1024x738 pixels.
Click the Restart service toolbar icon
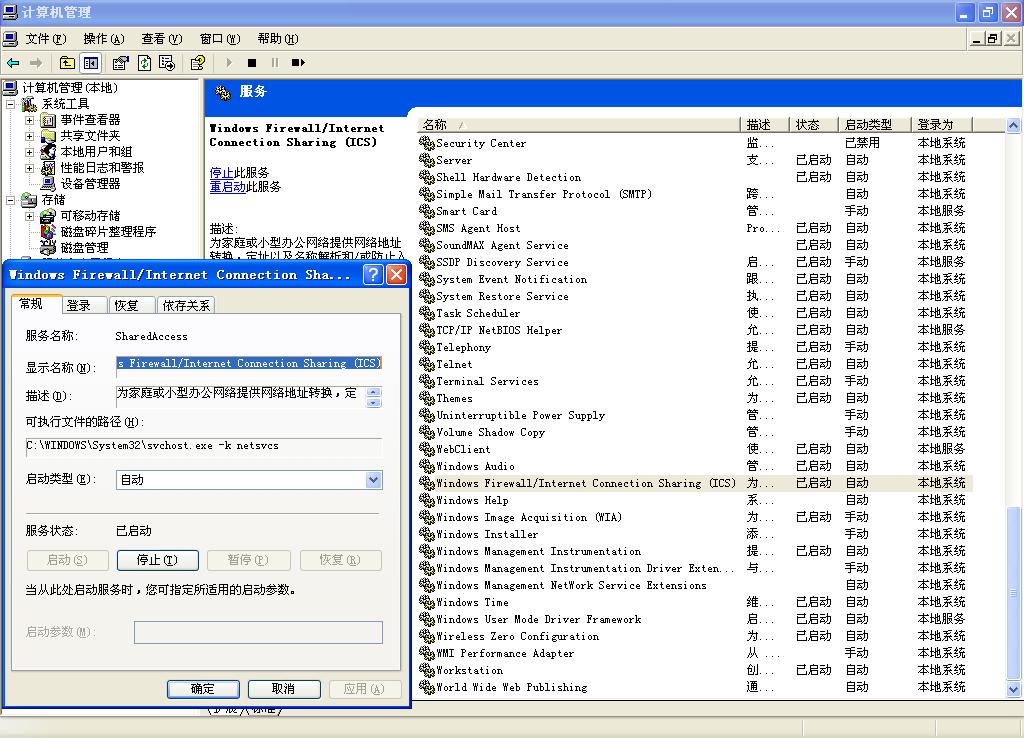(298, 63)
